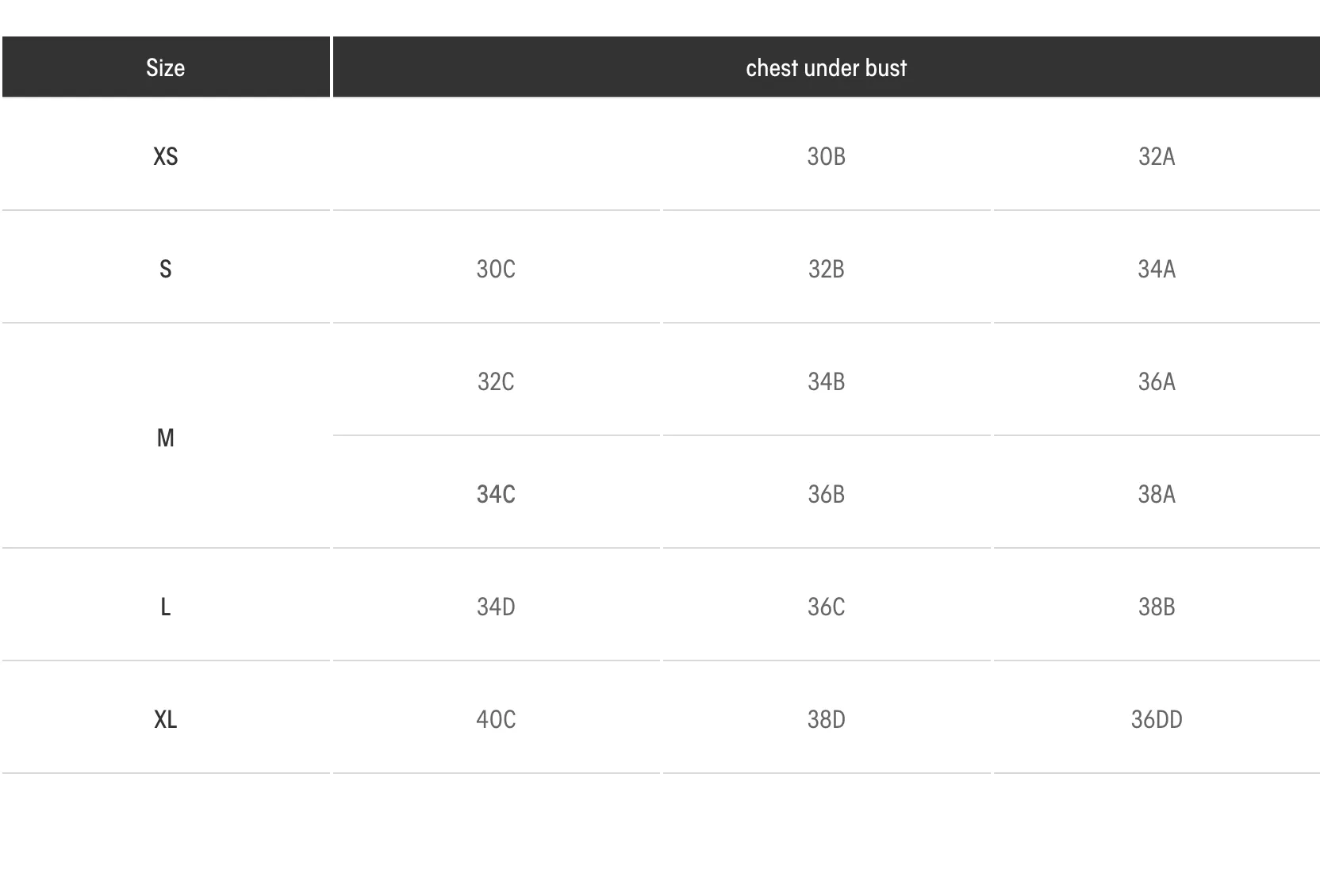Click the 36C cell
The height and width of the screenshot is (896, 1320).
point(826,607)
